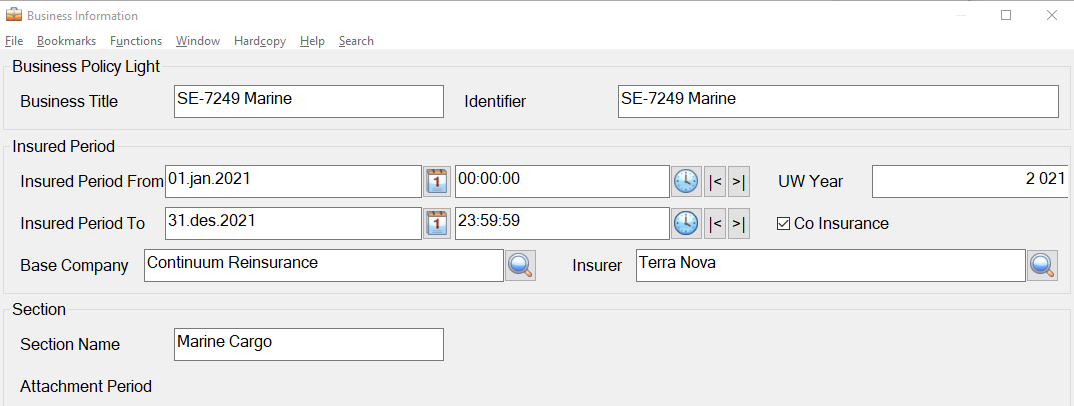Image resolution: width=1074 pixels, height=406 pixels.
Task: Close the Business Information window
Action: coord(1052,15)
